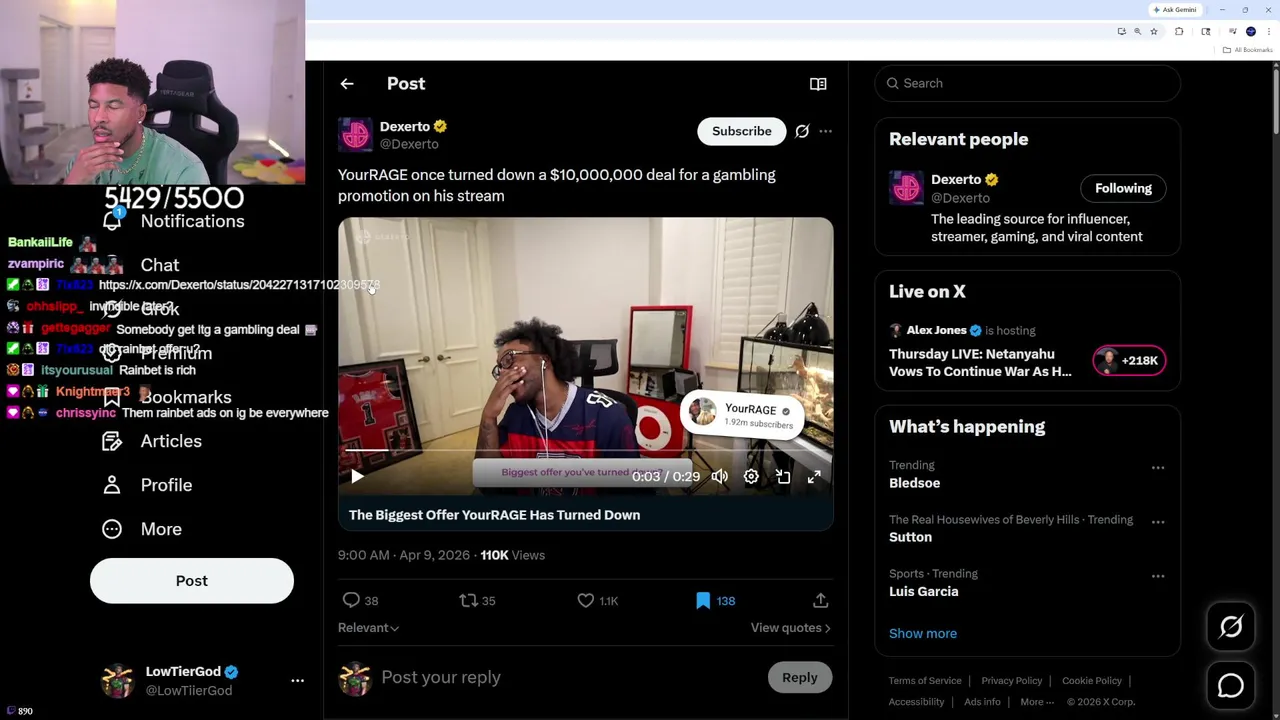Open the three-dot menu on Dexerto's post
Screen dimensions: 1280x720
click(x=825, y=131)
